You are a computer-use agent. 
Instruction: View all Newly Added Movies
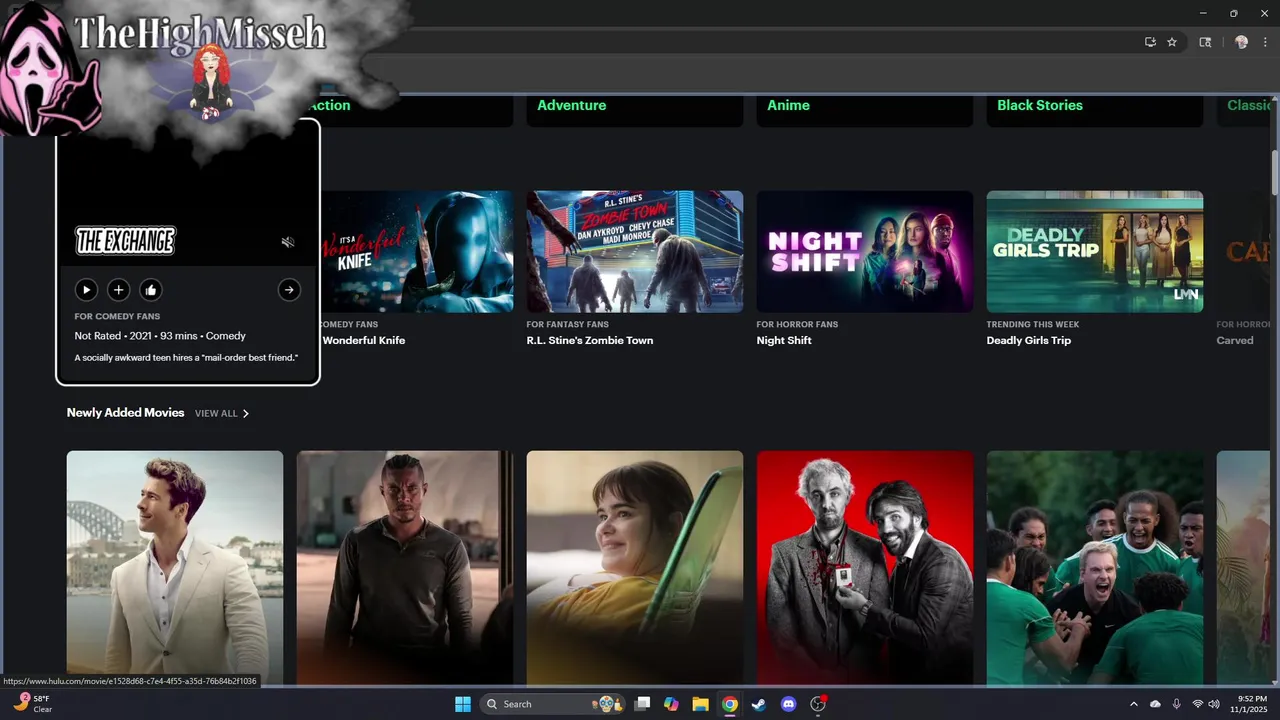216,413
